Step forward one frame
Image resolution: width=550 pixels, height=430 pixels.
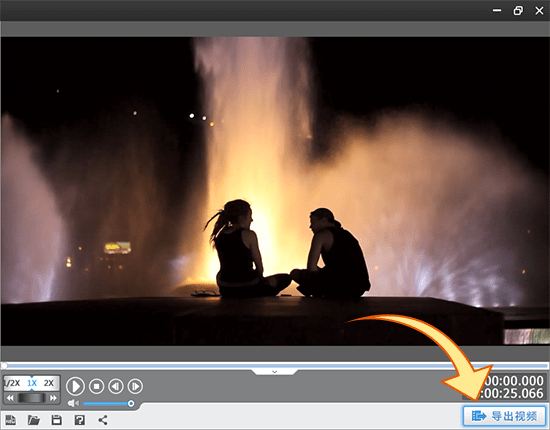135,386
